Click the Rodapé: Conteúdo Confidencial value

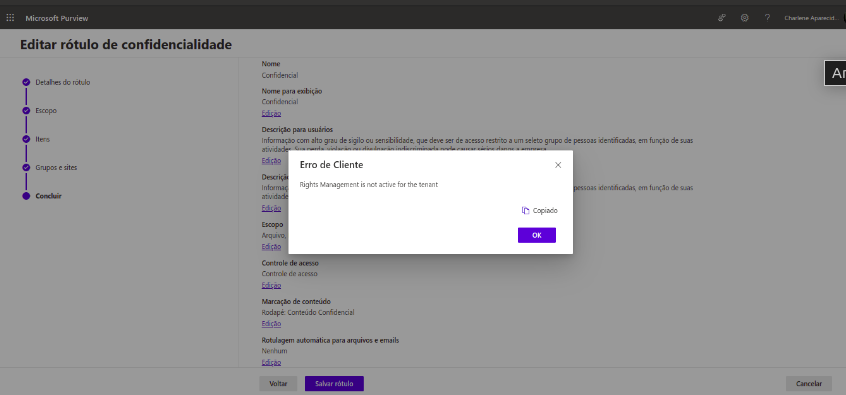point(308,312)
